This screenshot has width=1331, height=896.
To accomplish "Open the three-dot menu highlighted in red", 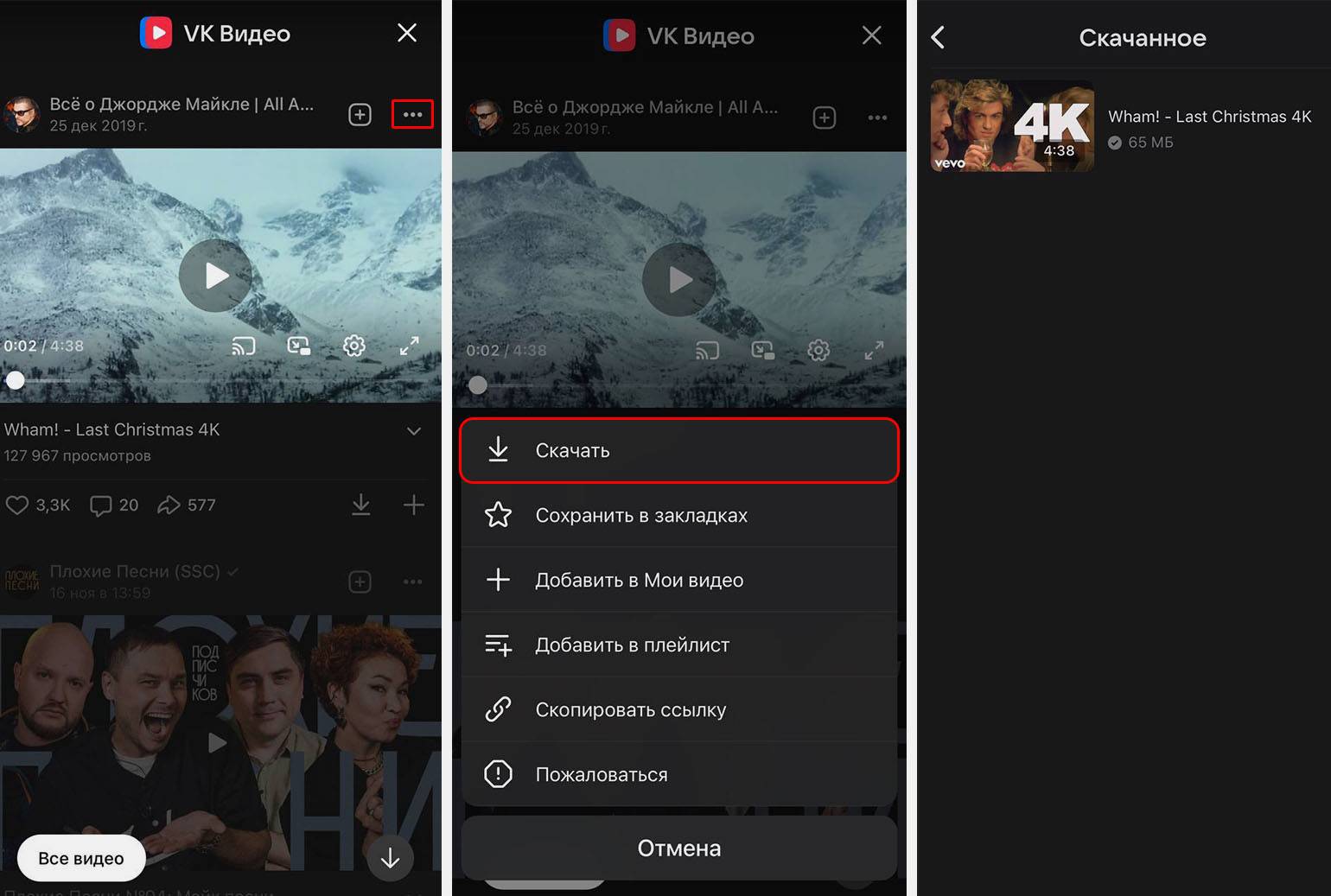I will [x=412, y=115].
